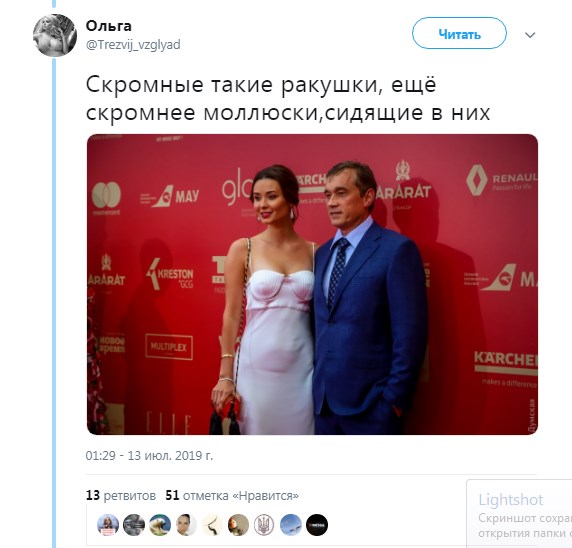View the 51 отметка «Нравится» list

pyautogui.click(x=232, y=495)
